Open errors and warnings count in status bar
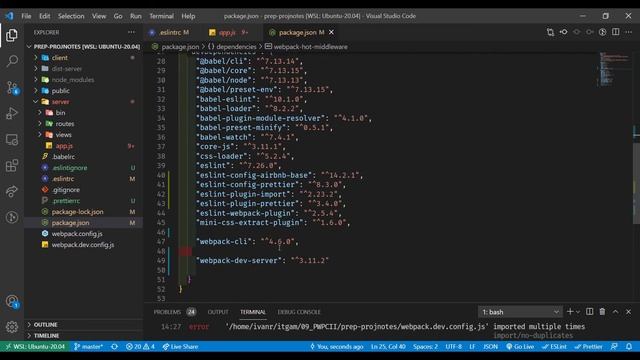Viewport: 640px width, 360px height. pos(140,347)
